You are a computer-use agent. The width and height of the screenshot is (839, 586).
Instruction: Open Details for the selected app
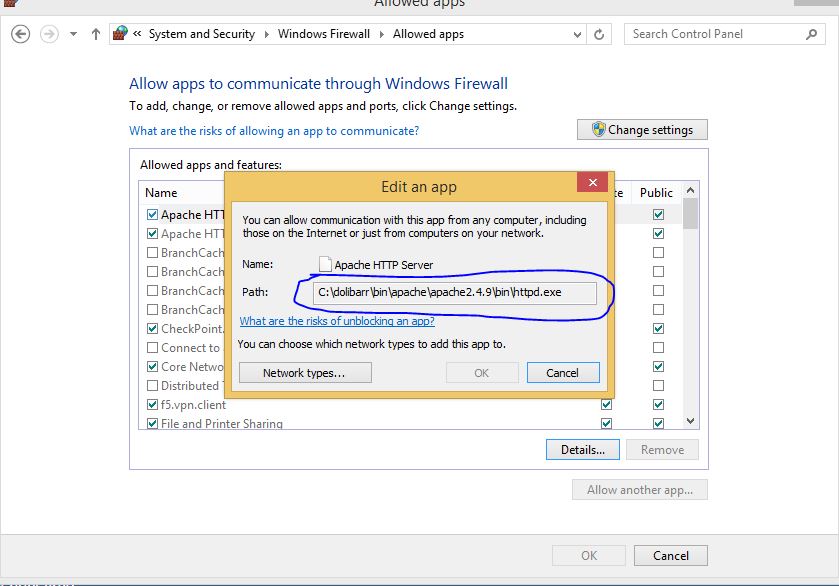[583, 450]
